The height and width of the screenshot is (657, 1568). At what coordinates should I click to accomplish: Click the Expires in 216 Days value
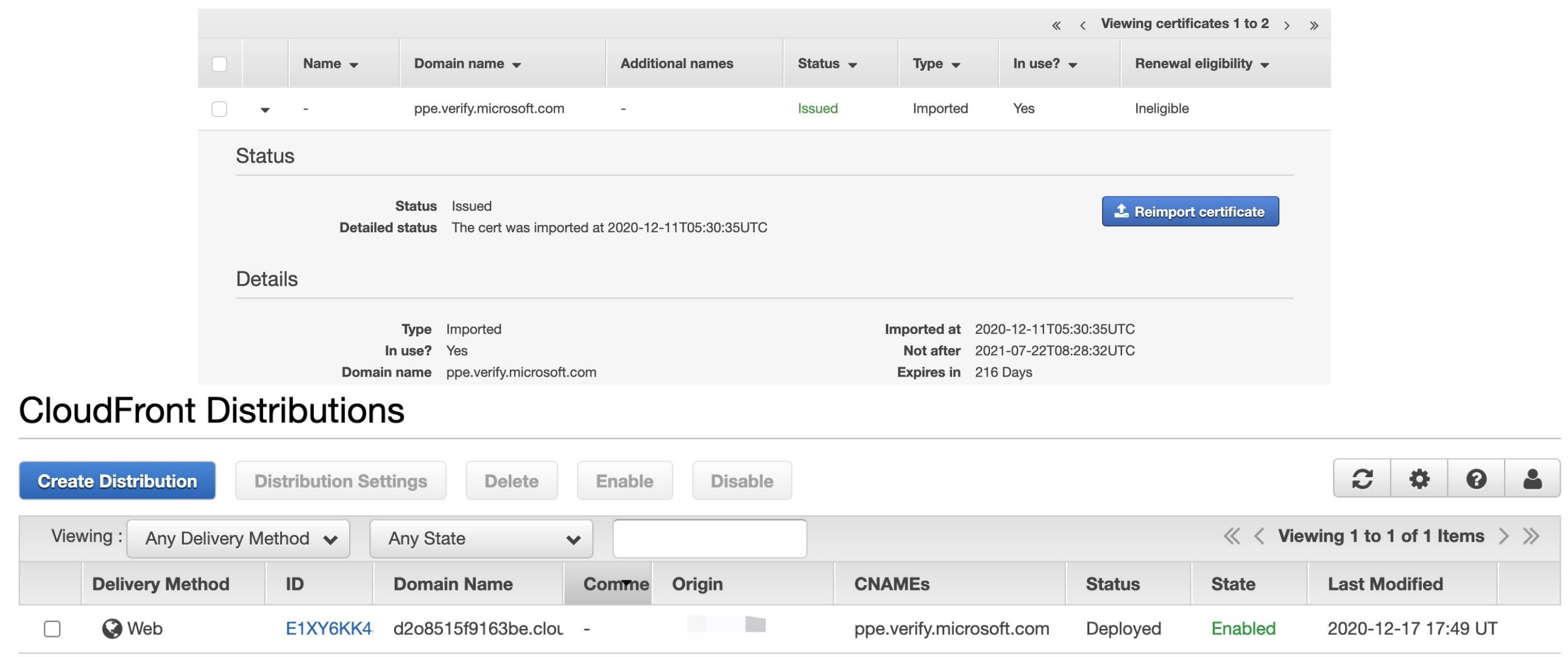1003,372
